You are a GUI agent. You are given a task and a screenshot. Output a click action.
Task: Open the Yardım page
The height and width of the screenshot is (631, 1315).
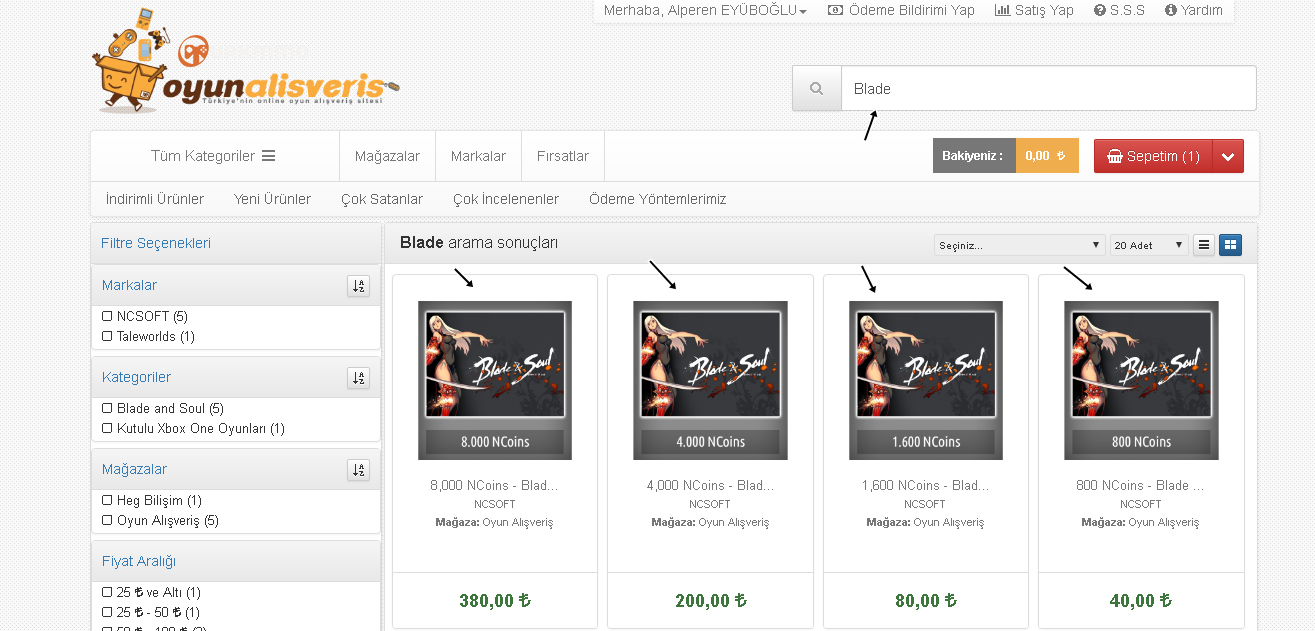coord(1194,10)
